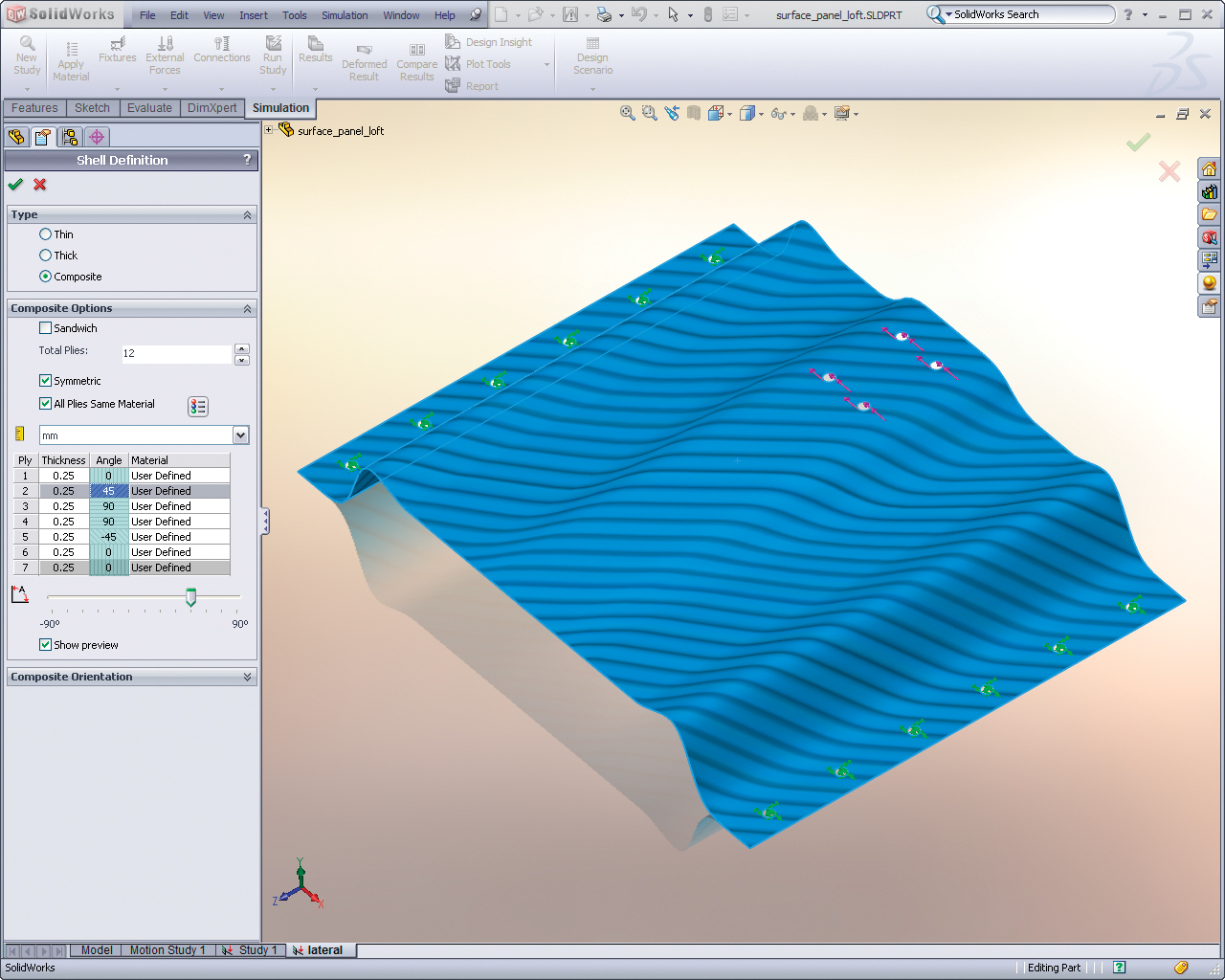Activate the Zoom to Area tool
Viewport: 1225px width, 980px height.
coord(650,113)
